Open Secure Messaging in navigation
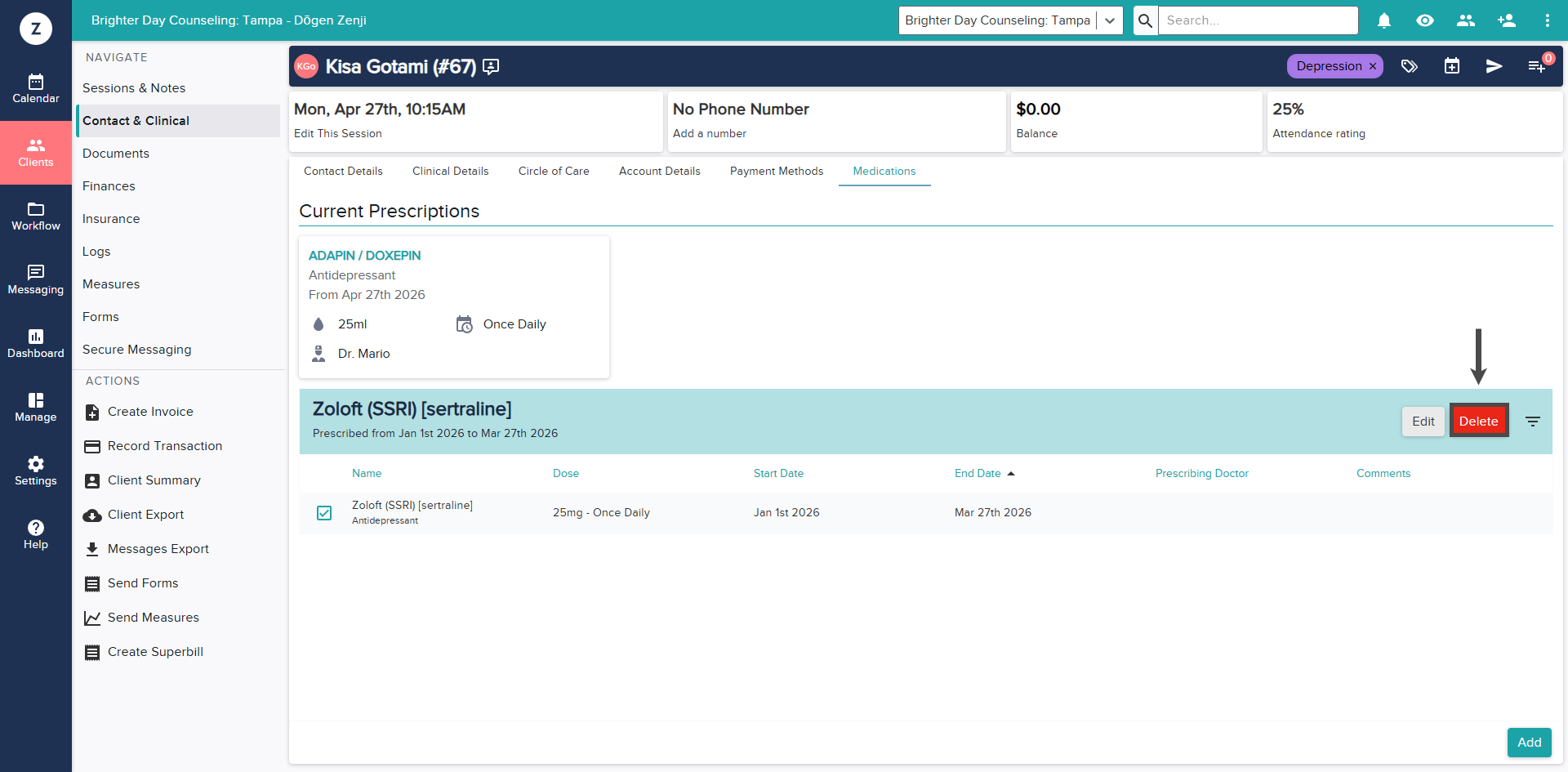The height and width of the screenshot is (772, 1568). (x=178, y=350)
